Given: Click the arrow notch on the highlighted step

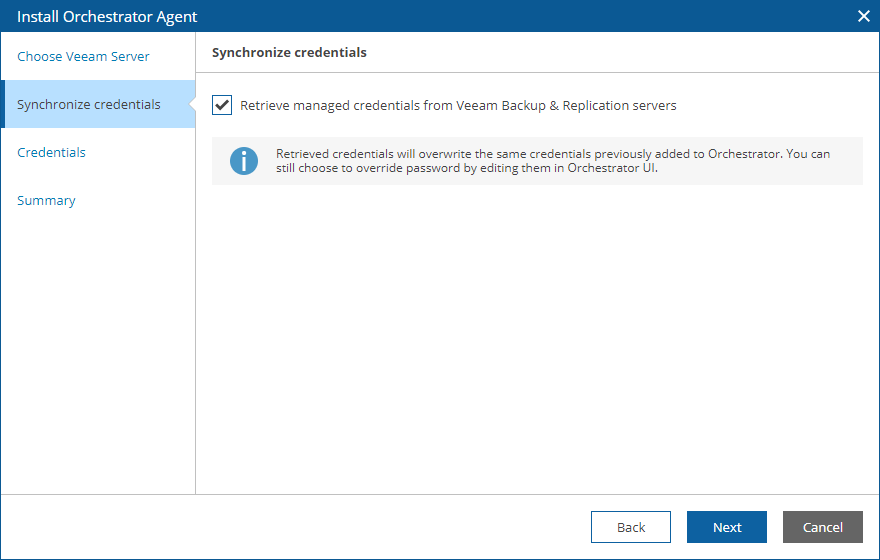Looking at the screenshot, I should click(x=192, y=104).
